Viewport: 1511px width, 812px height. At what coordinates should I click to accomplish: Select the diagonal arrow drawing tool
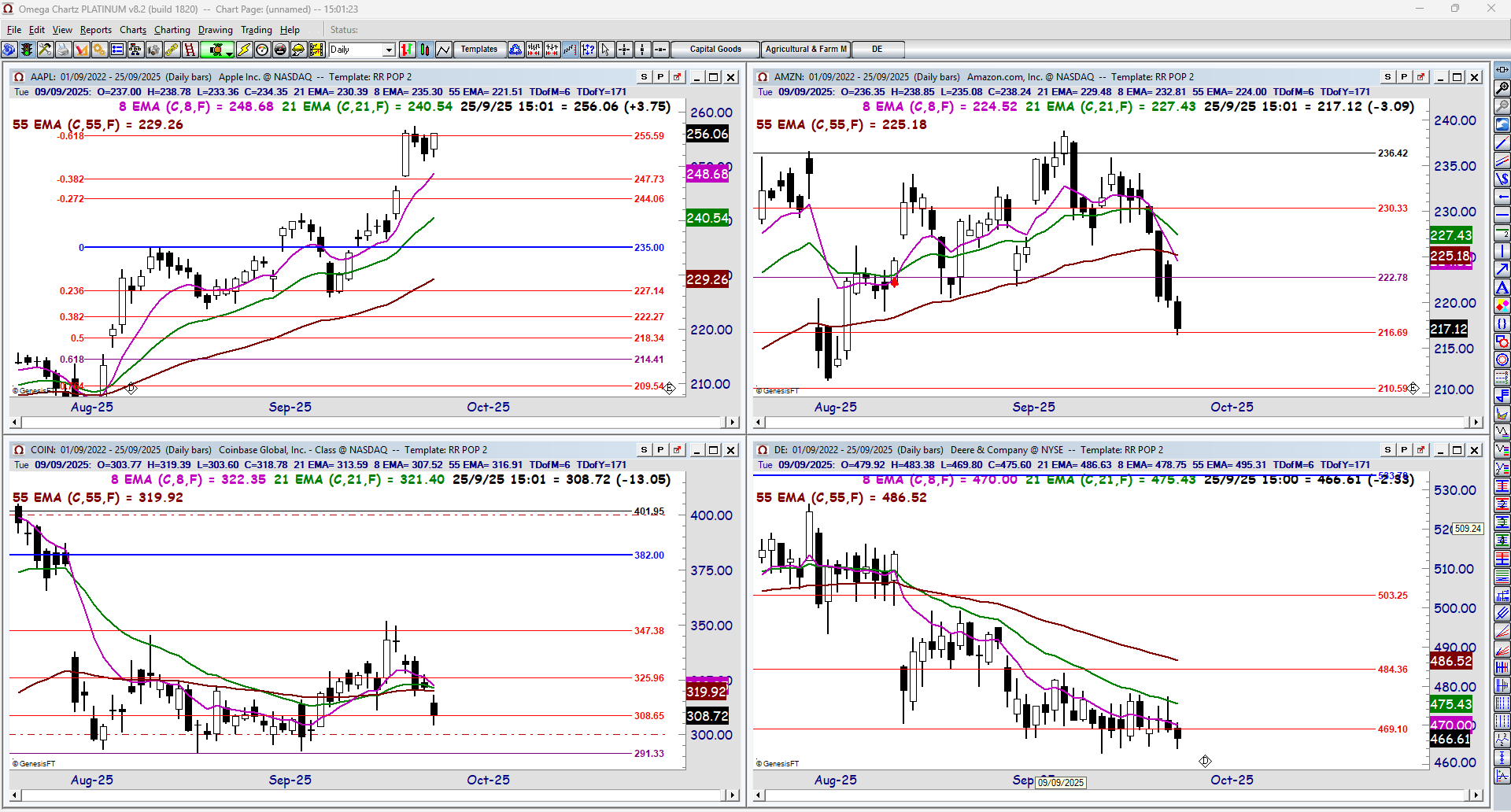1502,269
